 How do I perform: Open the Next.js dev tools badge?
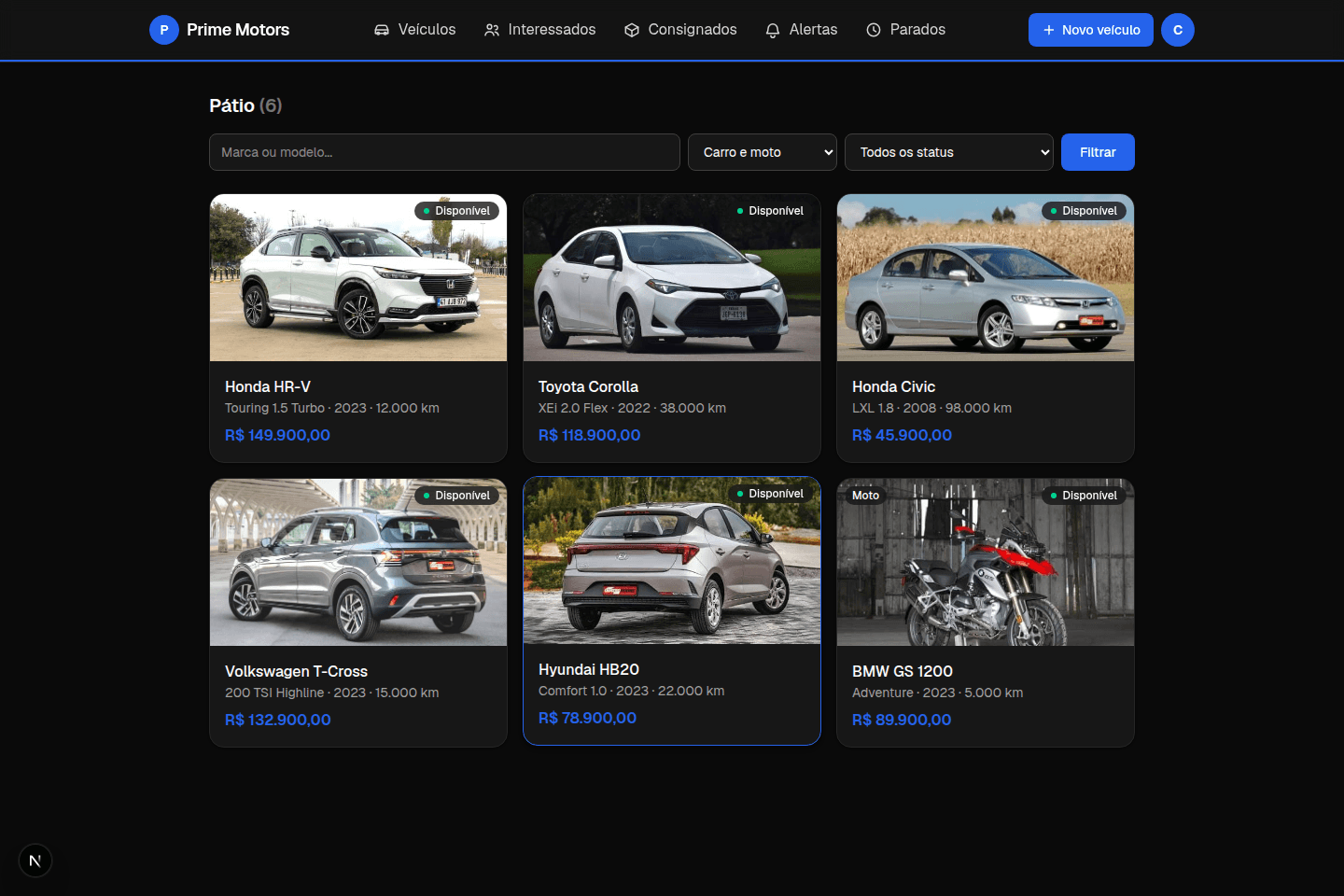[x=35, y=861]
